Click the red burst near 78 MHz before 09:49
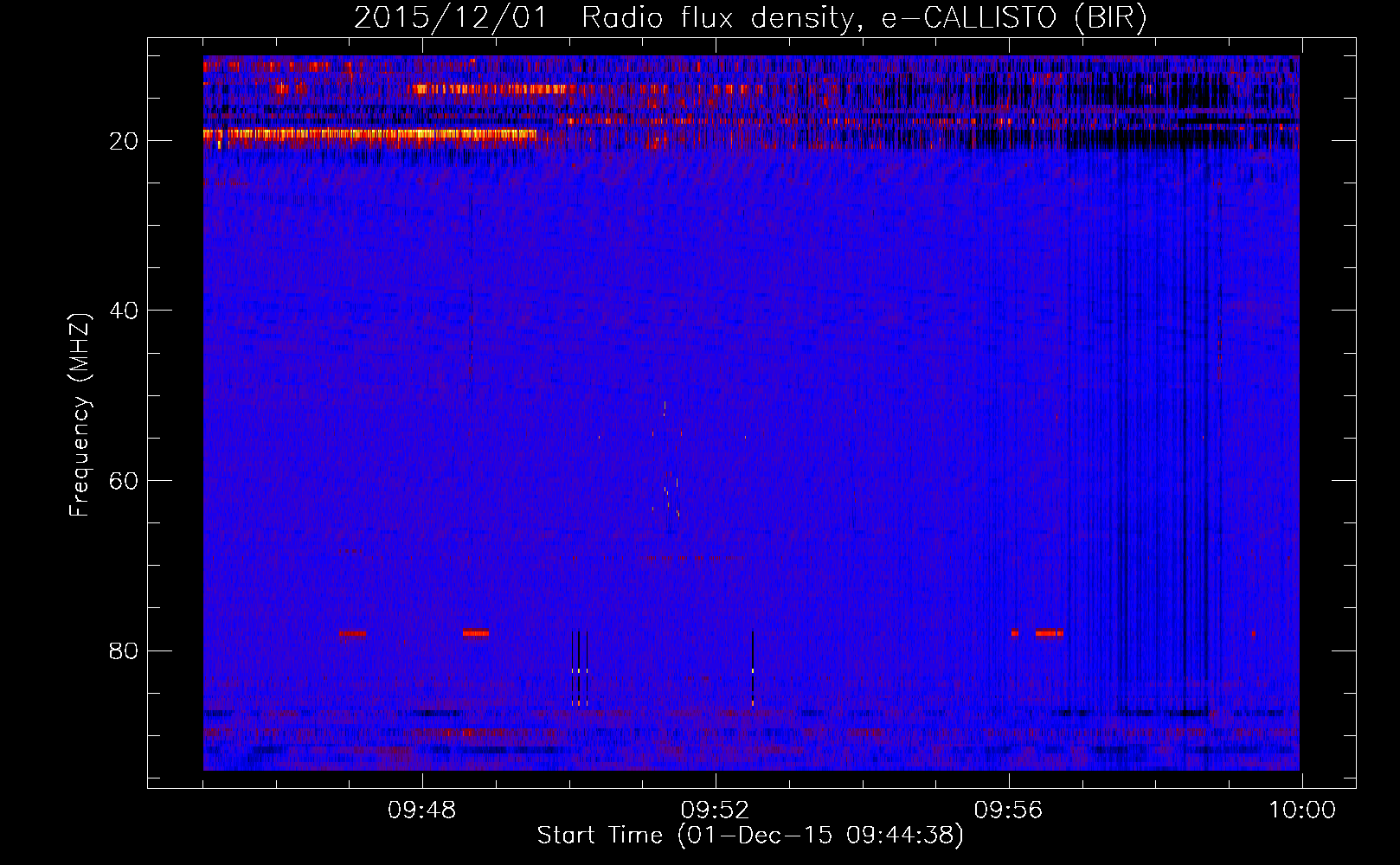1400x865 pixels. tap(475, 633)
